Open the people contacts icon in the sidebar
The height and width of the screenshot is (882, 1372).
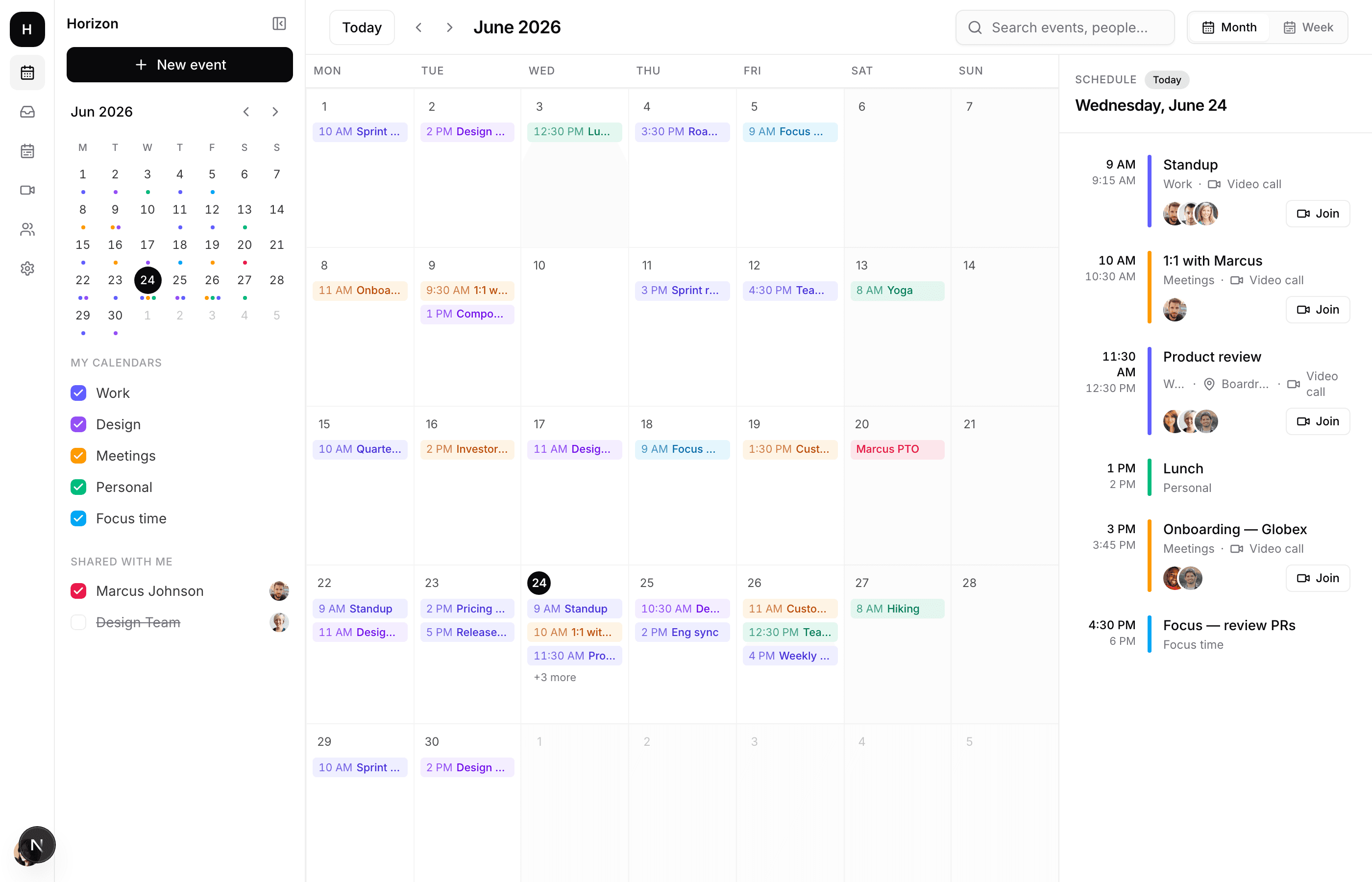coord(27,229)
